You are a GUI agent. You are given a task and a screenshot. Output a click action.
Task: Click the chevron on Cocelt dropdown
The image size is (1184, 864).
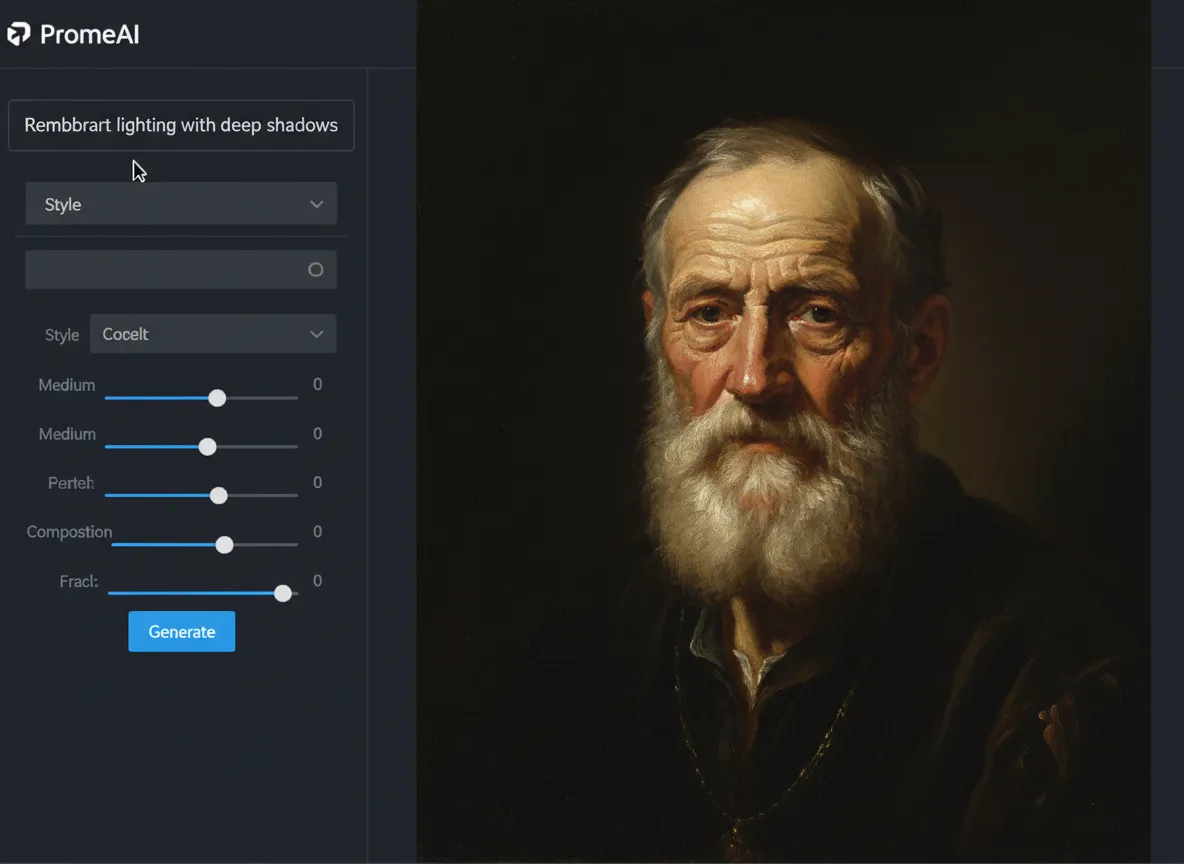316,334
